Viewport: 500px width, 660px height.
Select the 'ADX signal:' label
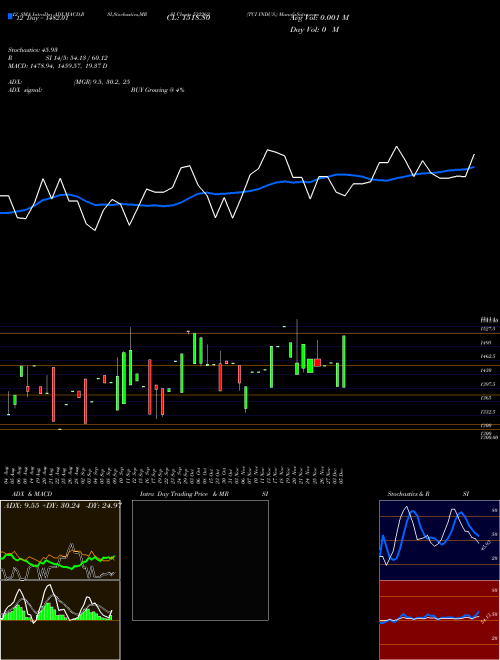coord(25,90)
